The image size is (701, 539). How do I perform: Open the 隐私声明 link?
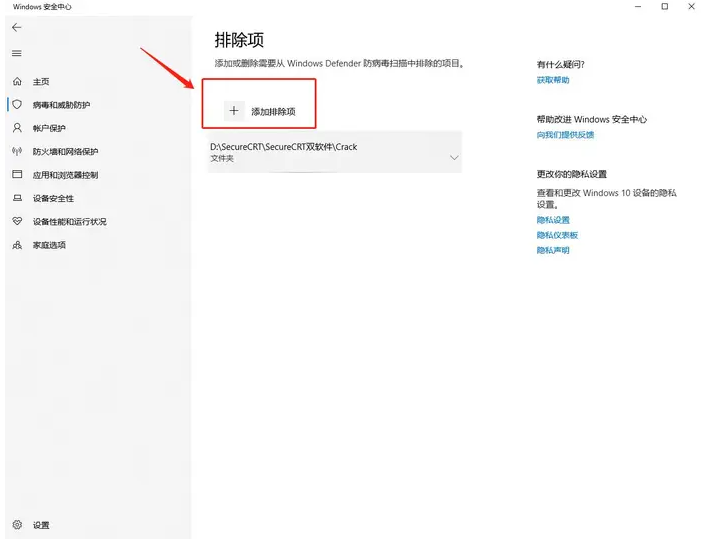click(553, 250)
